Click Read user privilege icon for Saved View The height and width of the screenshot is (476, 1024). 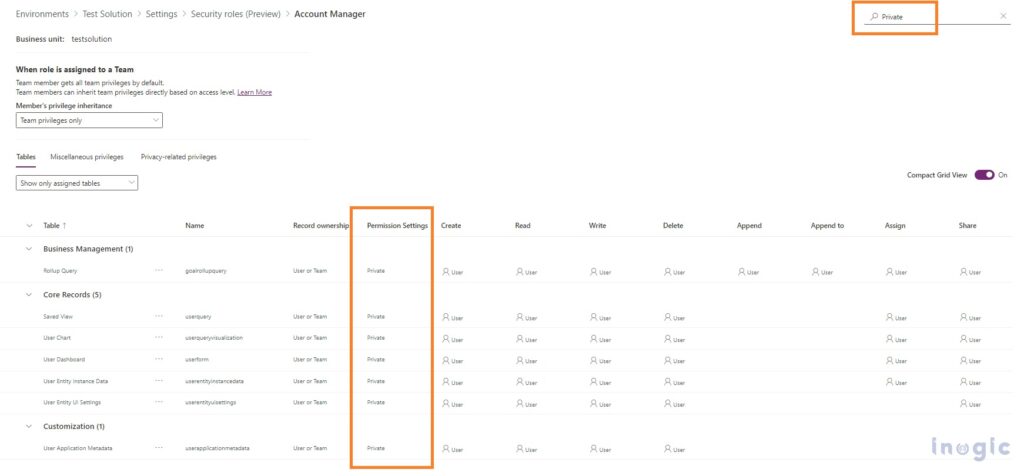pos(520,317)
